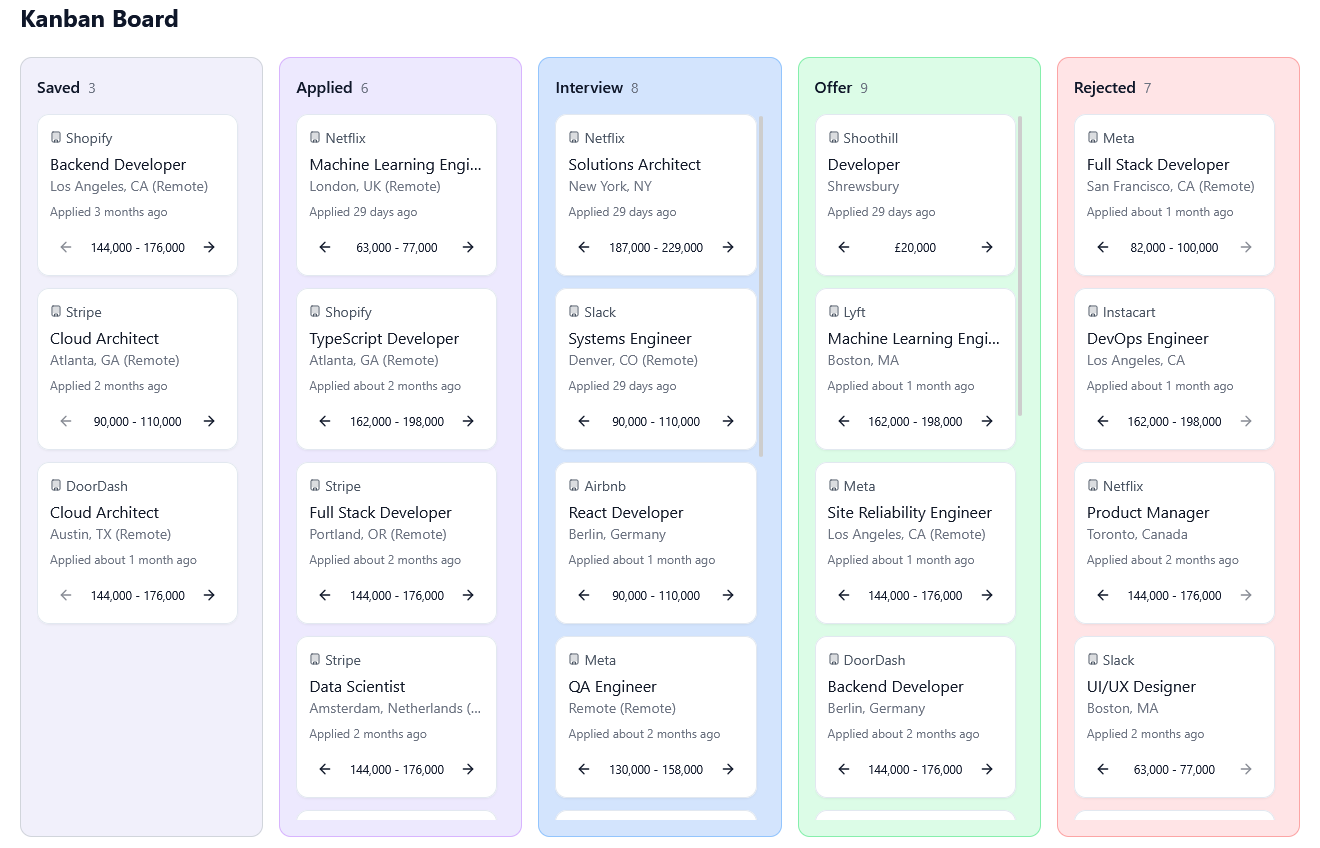Click left arrow on Netflix Product Manager card
This screenshot has height=848, width=1320.
[1102, 595]
